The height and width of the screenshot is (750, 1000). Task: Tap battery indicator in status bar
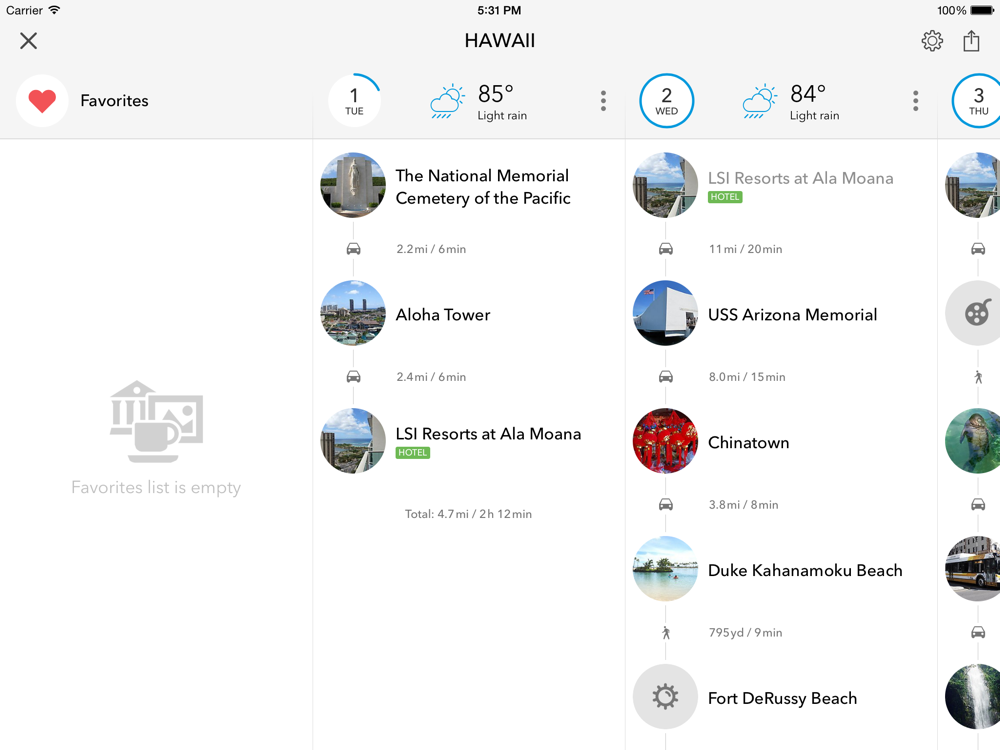click(x=982, y=10)
